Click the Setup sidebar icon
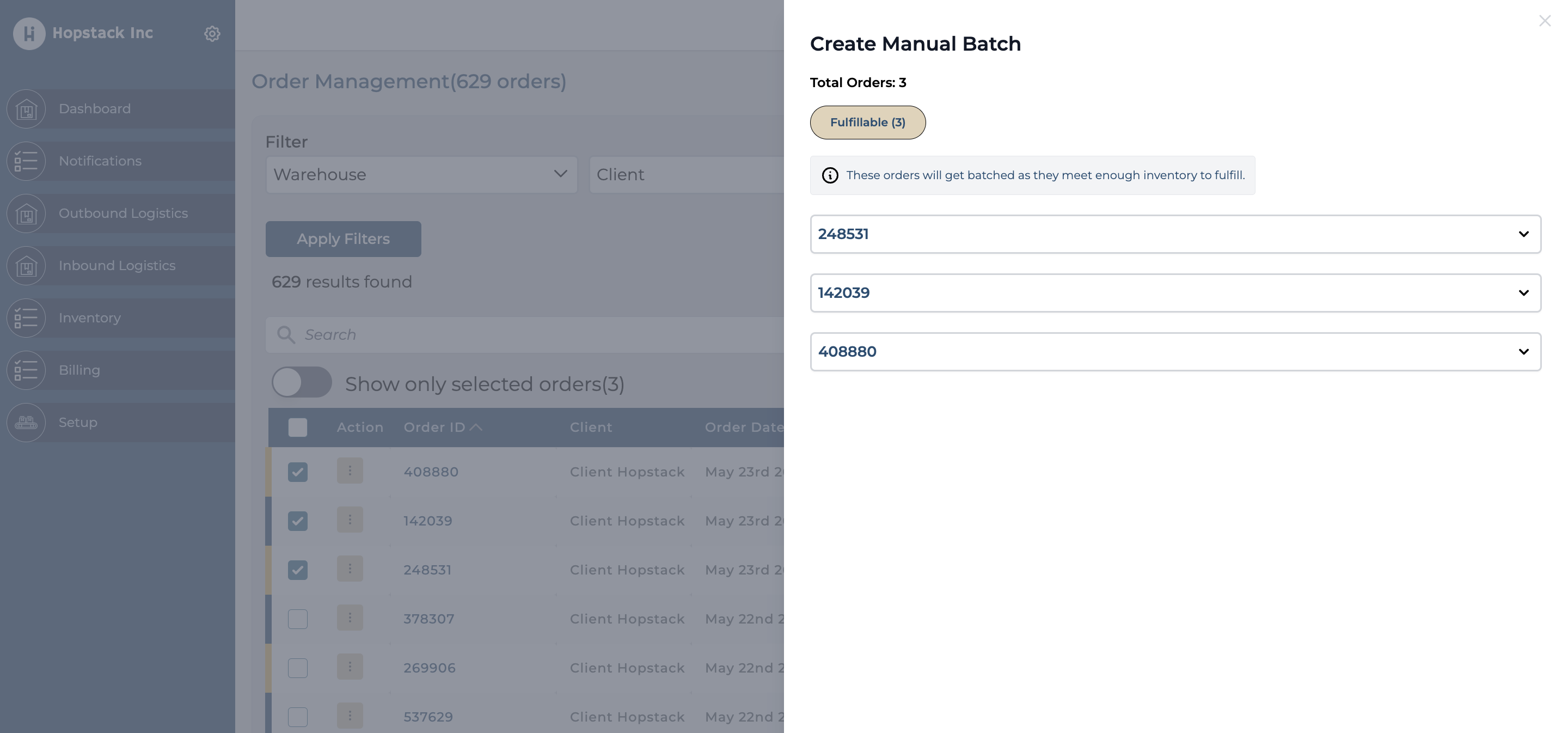Image resolution: width=1568 pixels, height=733 pixels. pyautogui.click(x=26, y=423)
